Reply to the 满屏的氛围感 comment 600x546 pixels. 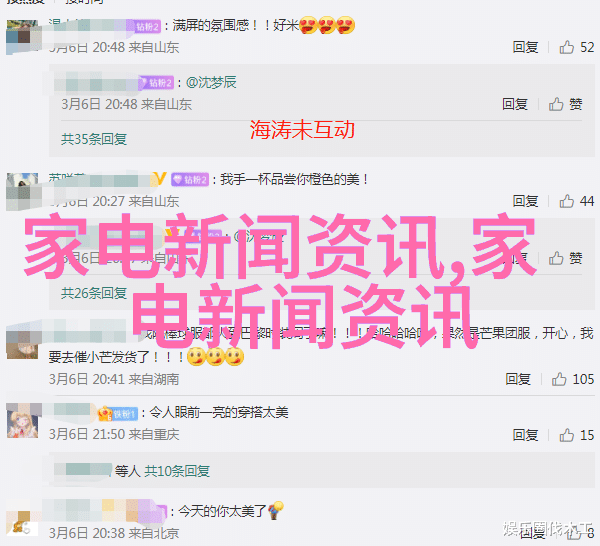(x=525, y=47)
